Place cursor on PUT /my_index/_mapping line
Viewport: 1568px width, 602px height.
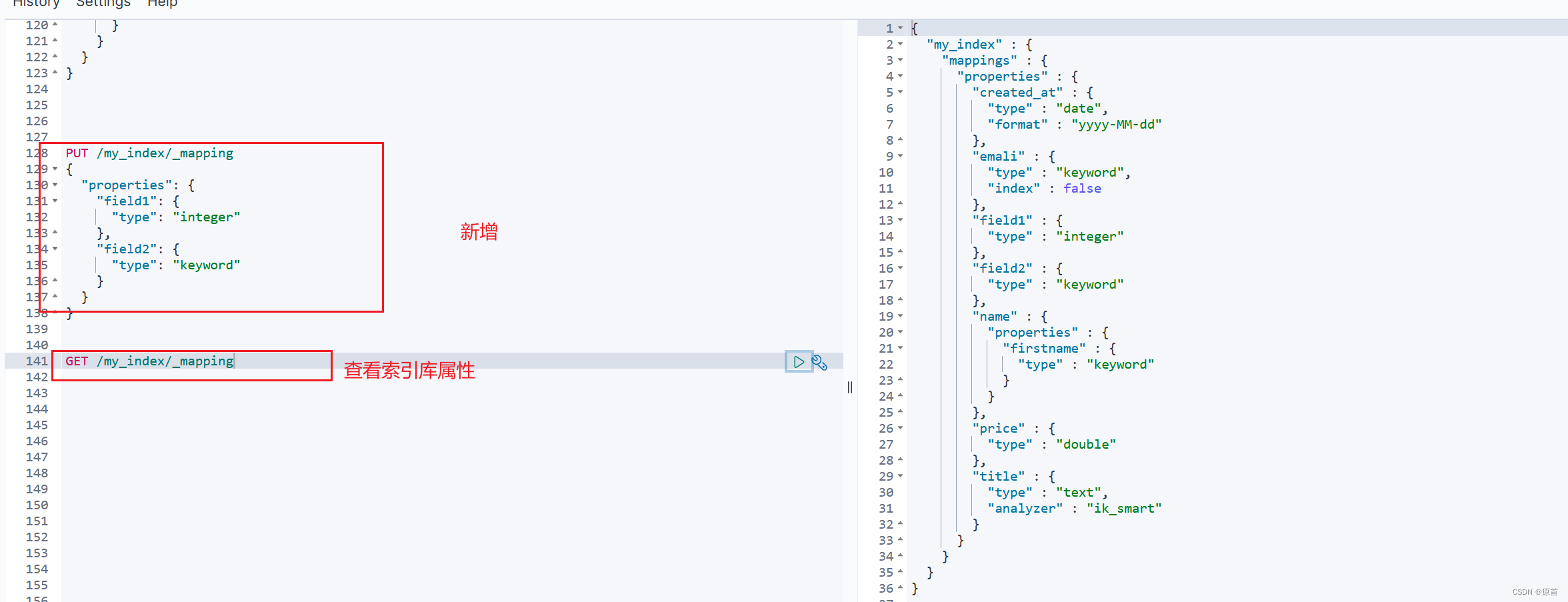pos(149,153)
